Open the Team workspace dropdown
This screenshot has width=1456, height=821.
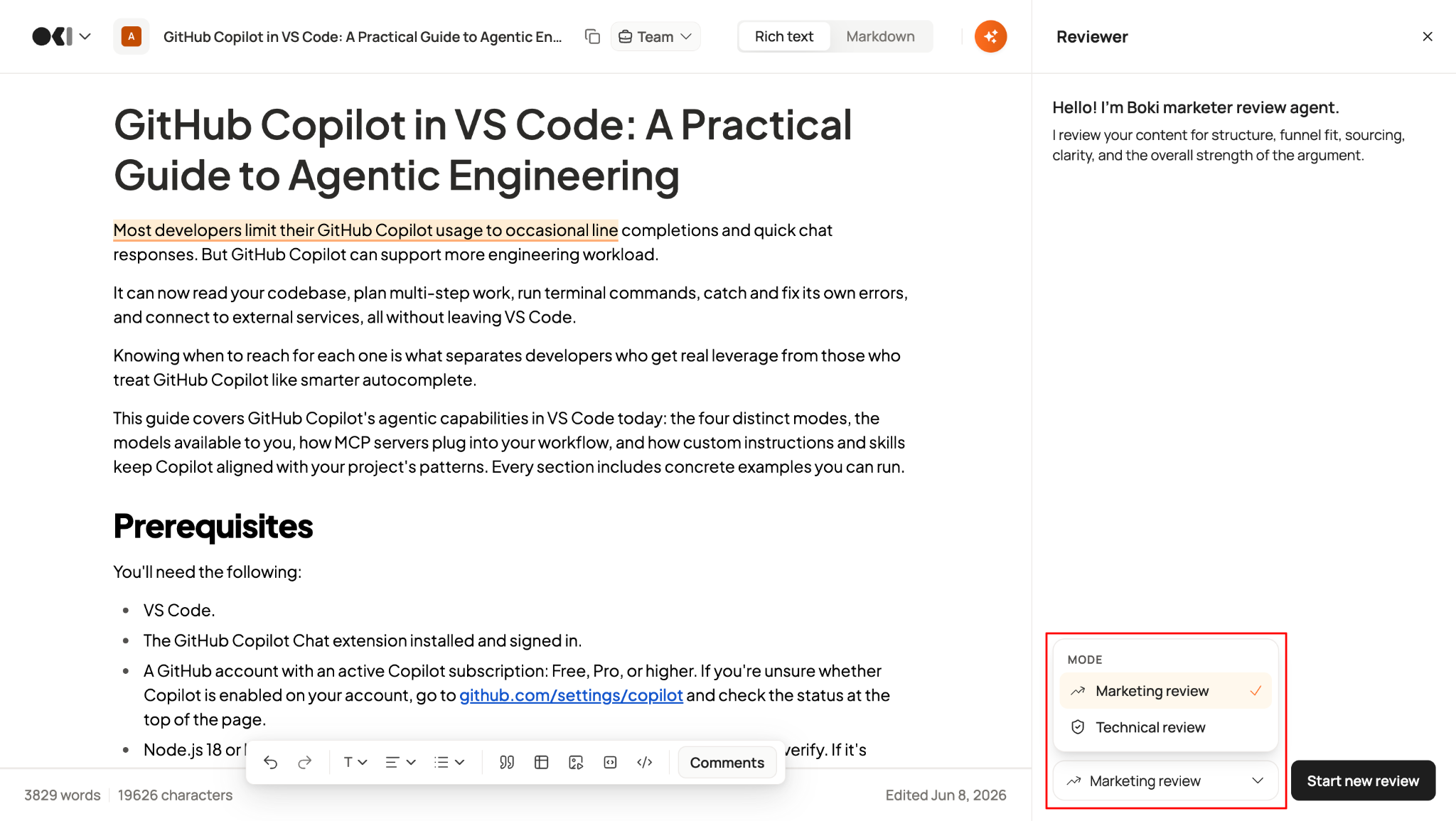655,36
